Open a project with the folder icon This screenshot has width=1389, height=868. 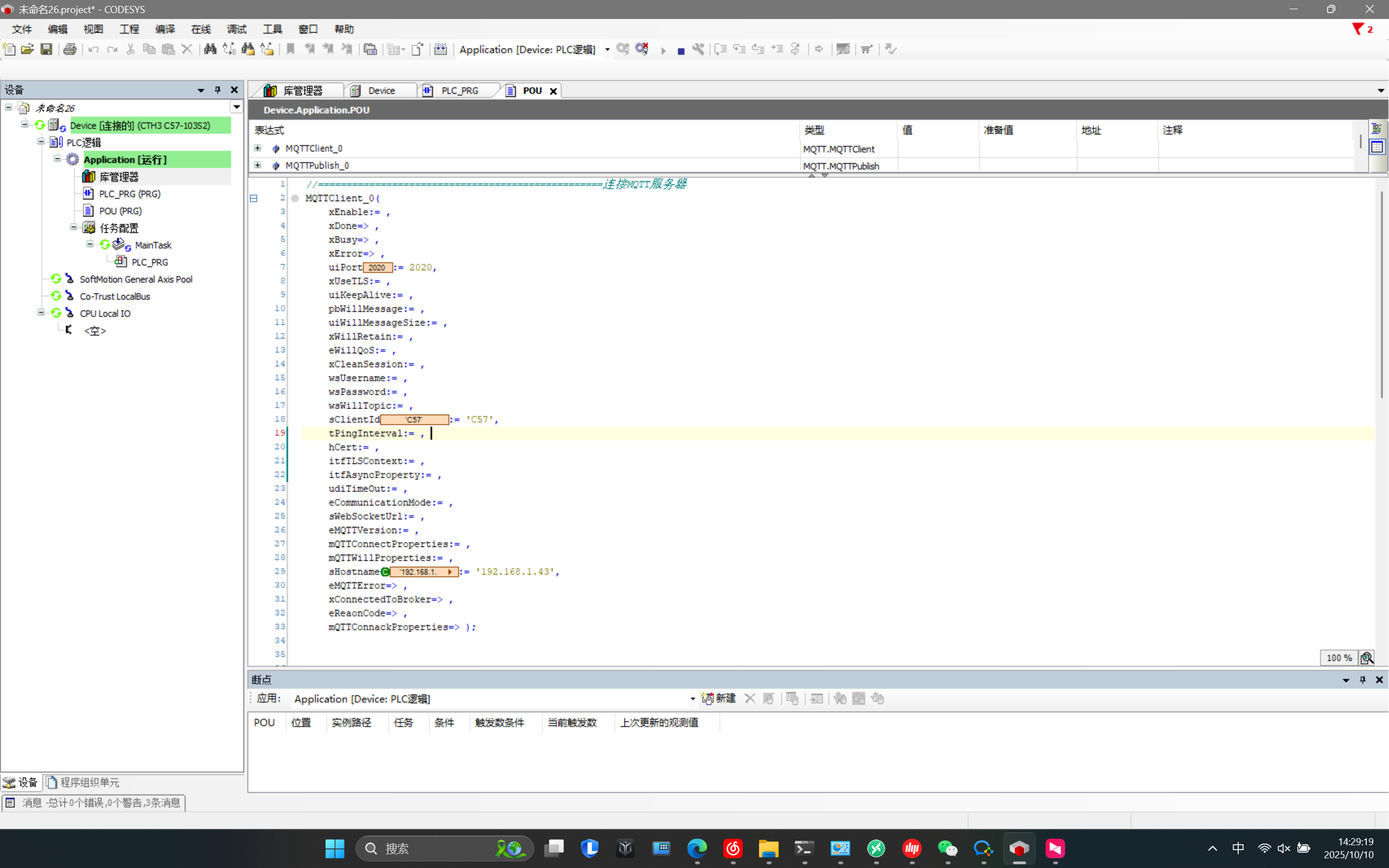tap(28, 49)
